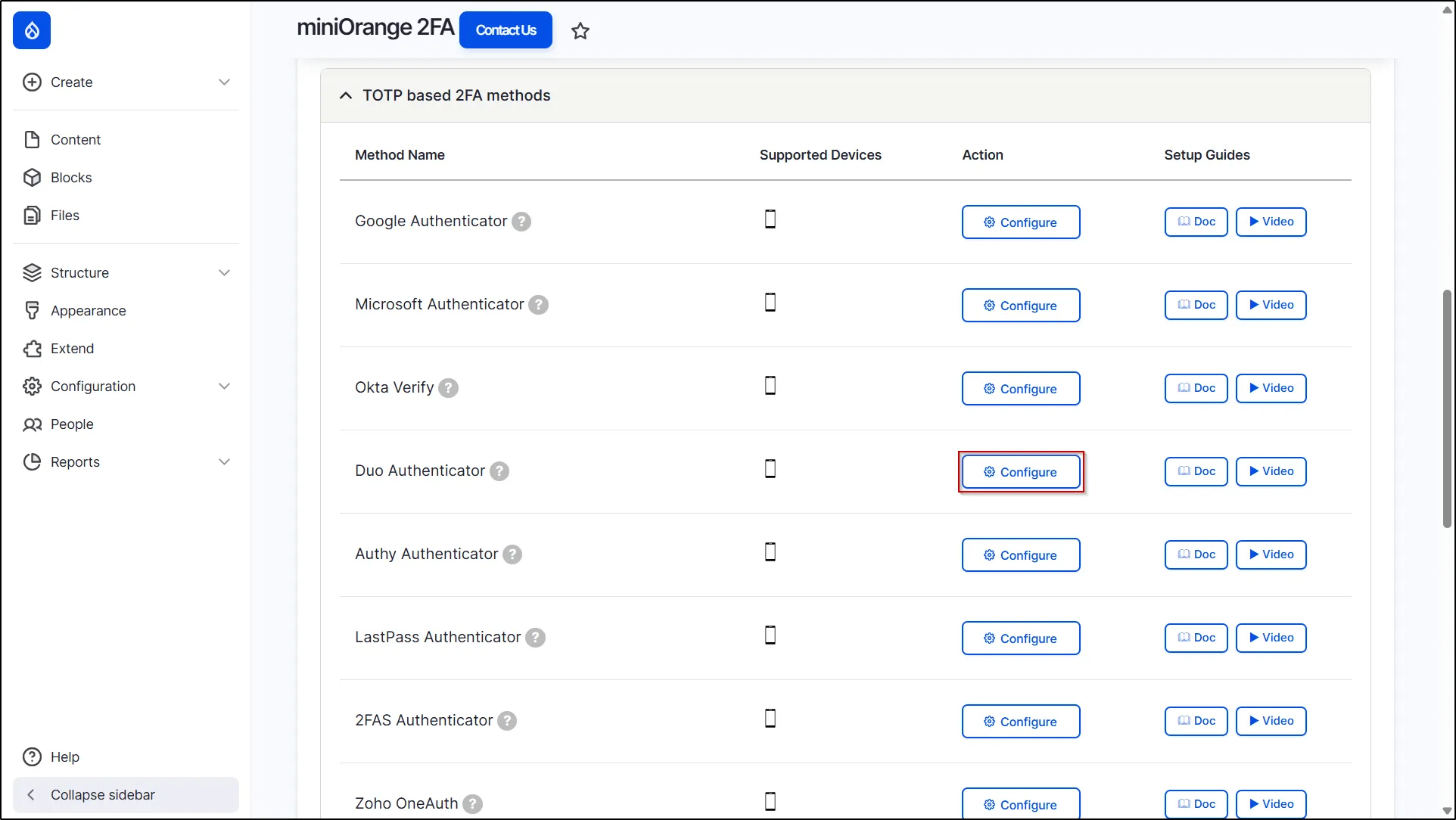This screenshot has height=820, width=1456.
Task: Go to Appearance in the sidebar
Action: (126, 311)
